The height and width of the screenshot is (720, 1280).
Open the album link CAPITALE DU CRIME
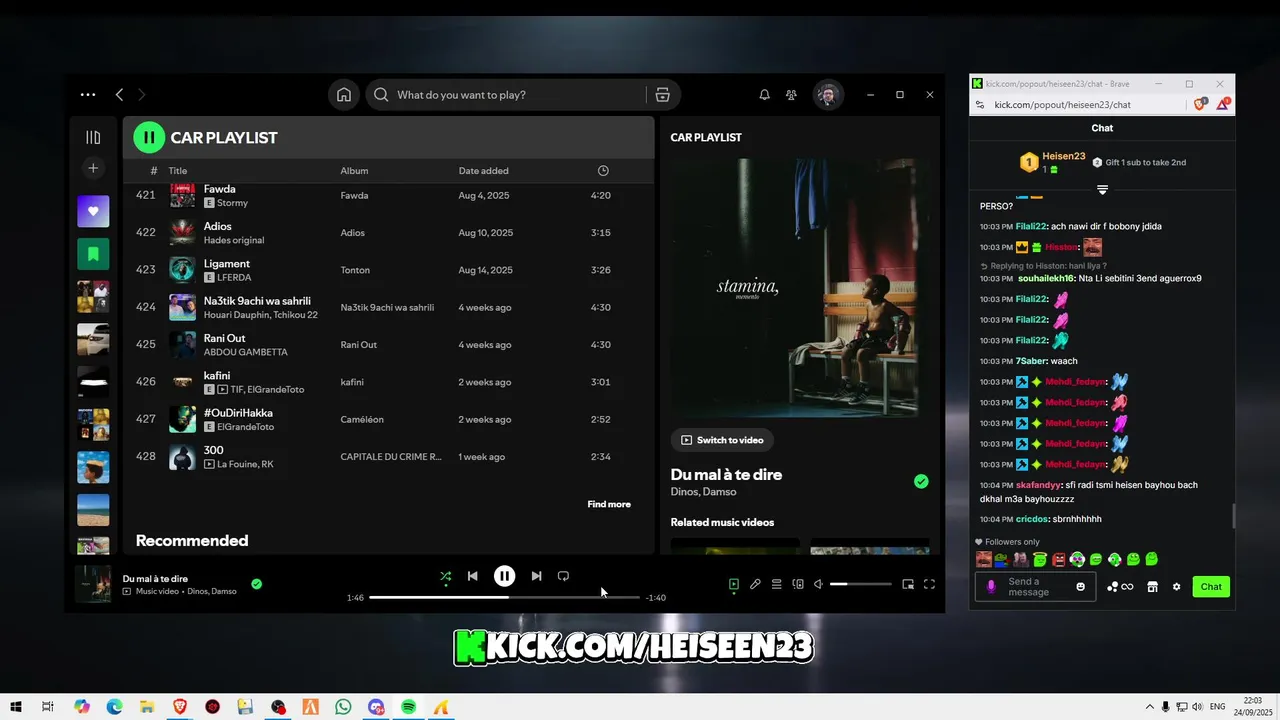(390, 457)
